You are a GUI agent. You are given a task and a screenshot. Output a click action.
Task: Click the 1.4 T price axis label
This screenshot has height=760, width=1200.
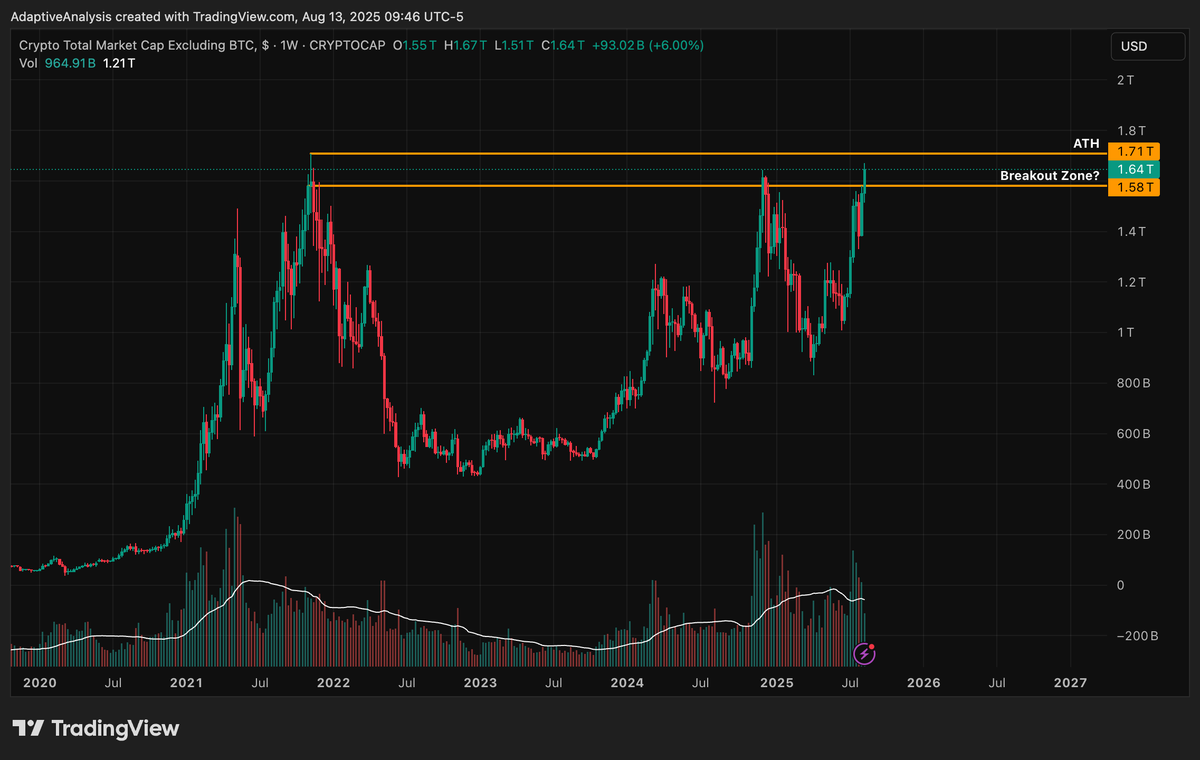tap(1131, 231)
